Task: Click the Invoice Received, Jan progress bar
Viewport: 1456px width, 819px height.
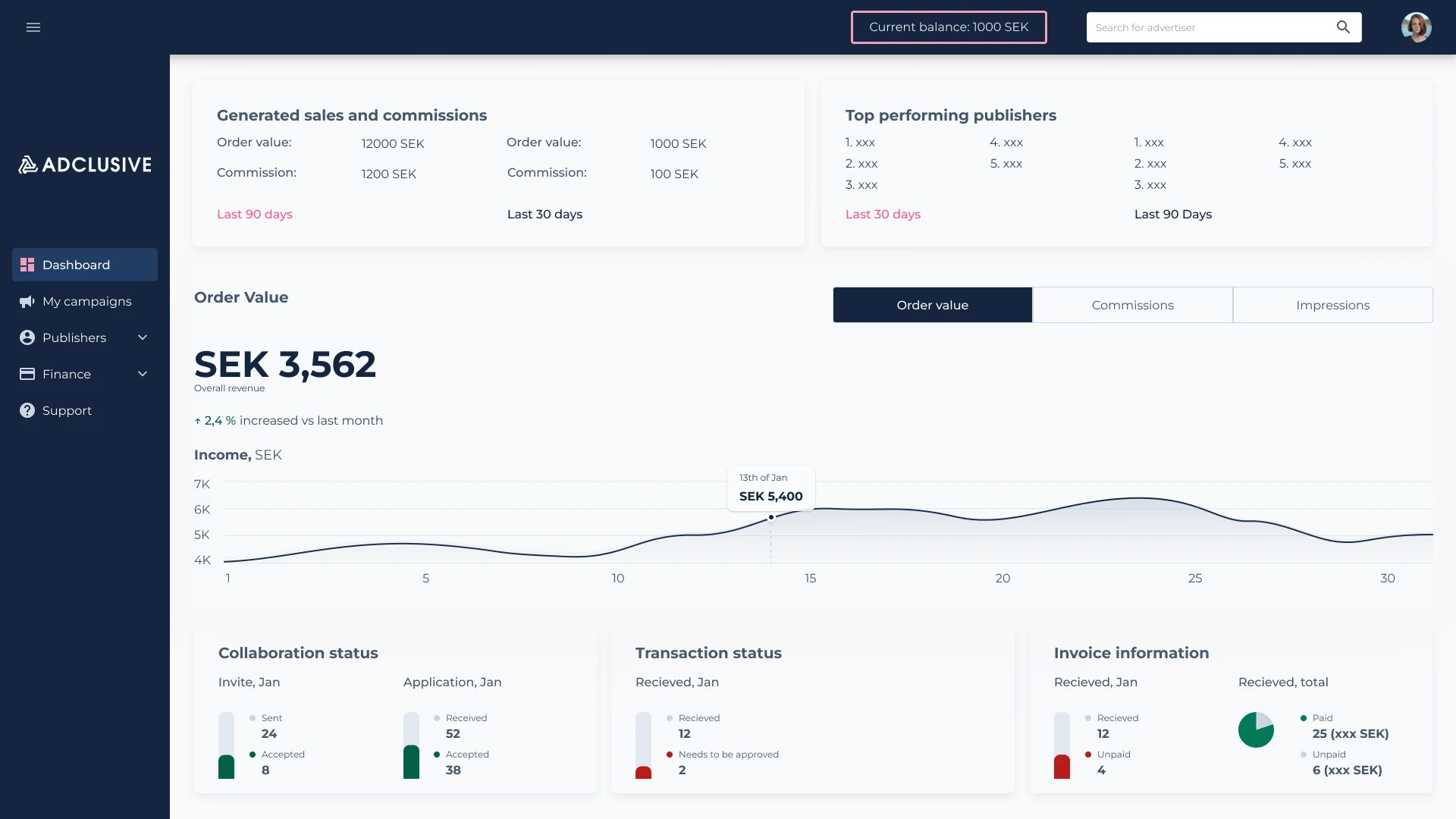Action: coord(1062,745)
